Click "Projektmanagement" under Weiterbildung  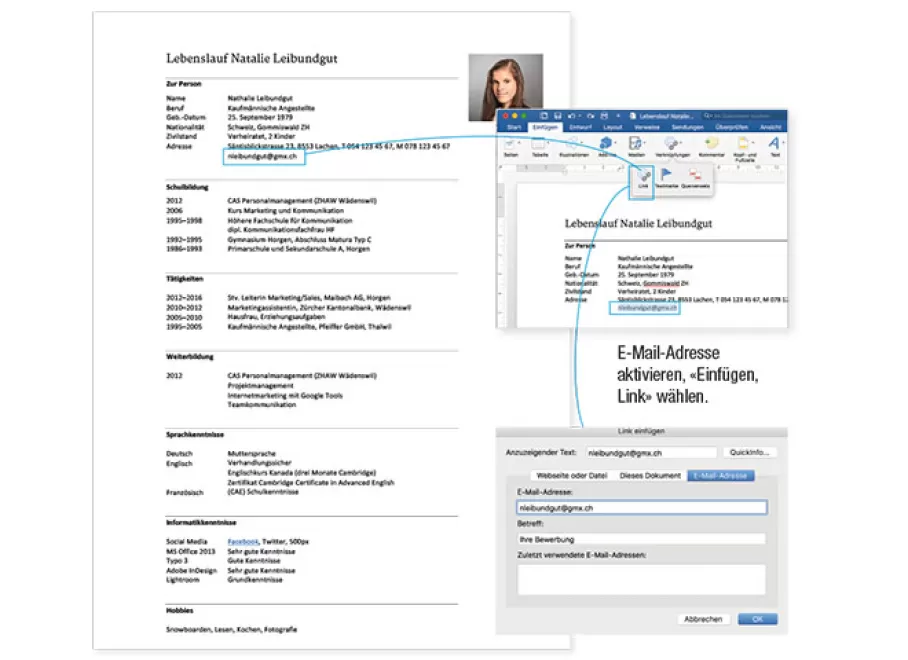(261, 386)
